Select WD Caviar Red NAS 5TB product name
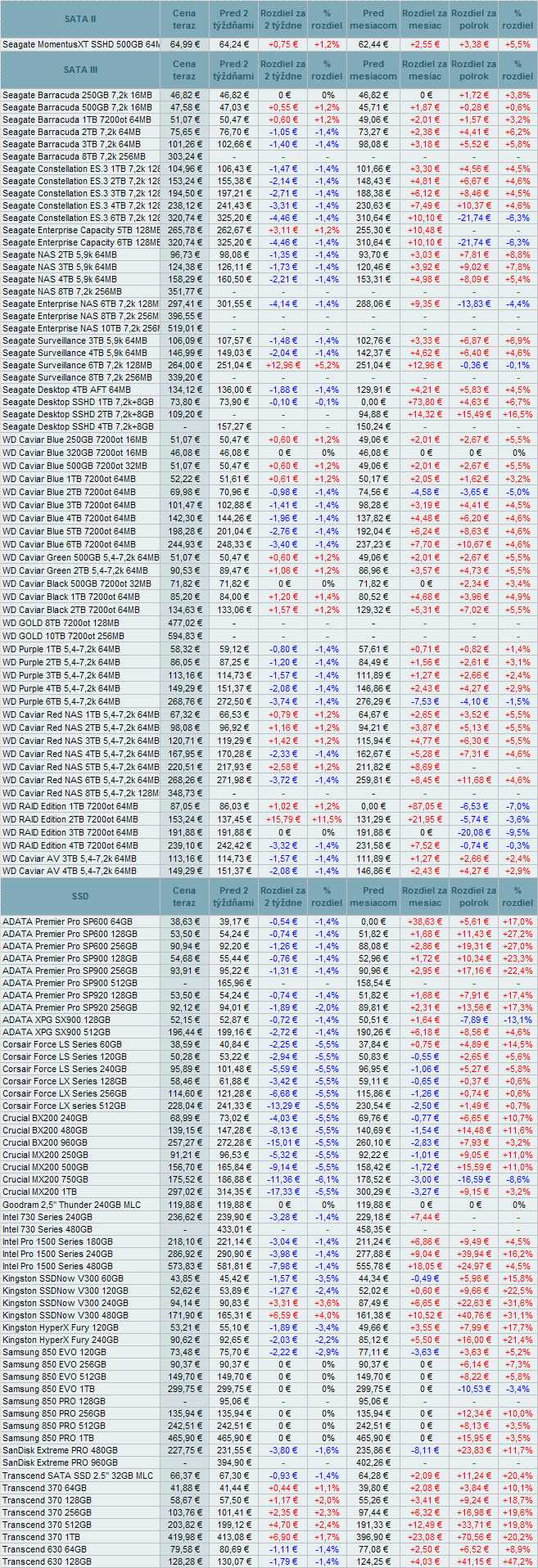Image resolution: width=538 pixels, height=1568 pixels. coord(81,767)
